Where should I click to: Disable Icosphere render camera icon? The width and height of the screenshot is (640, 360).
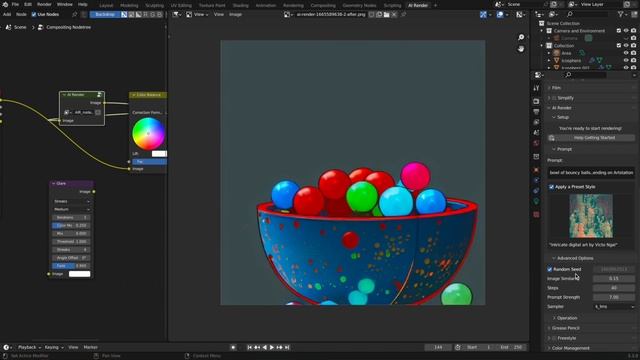coord(633,60)
